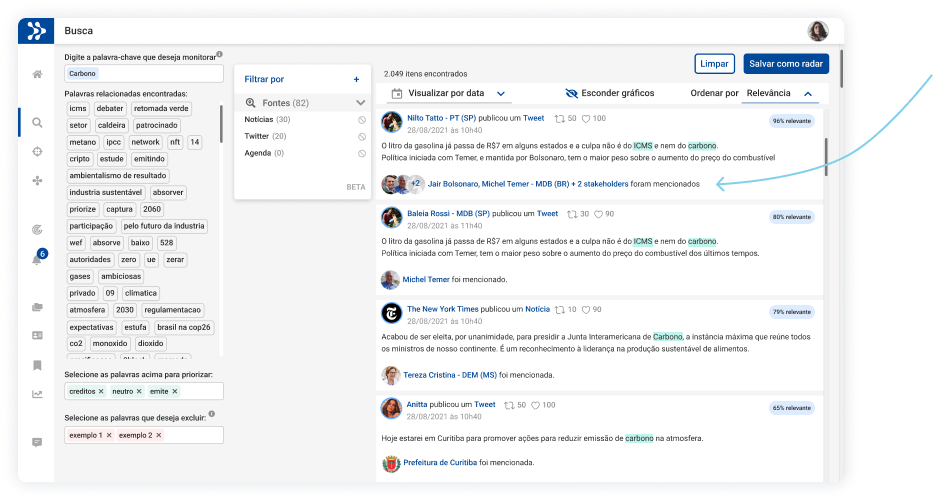
Task: Open the user profile avatar
Action: (817, 31)
